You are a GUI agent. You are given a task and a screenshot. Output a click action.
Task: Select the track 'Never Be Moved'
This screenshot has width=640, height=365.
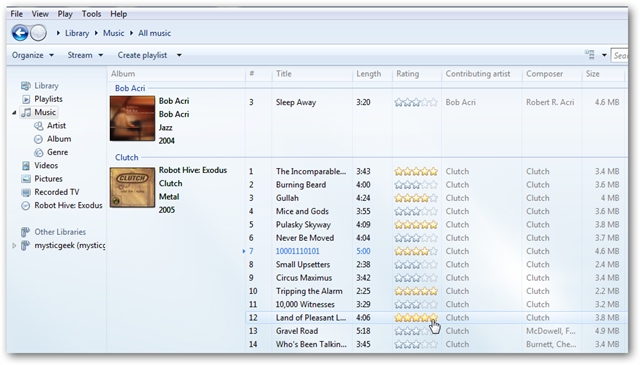tap(305, 238)
